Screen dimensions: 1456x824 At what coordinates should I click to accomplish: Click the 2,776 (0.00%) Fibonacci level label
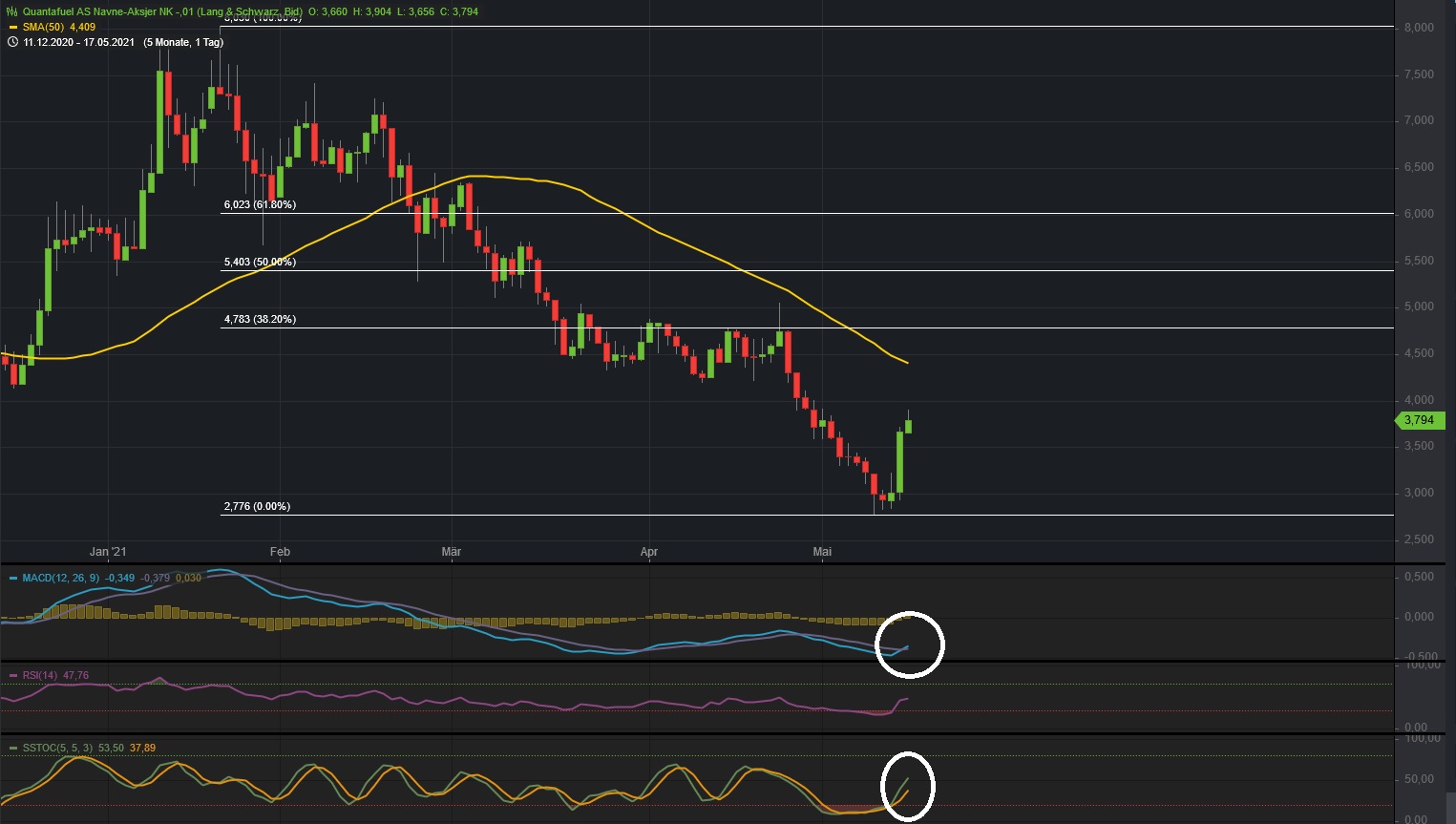[x=255, y=506]
